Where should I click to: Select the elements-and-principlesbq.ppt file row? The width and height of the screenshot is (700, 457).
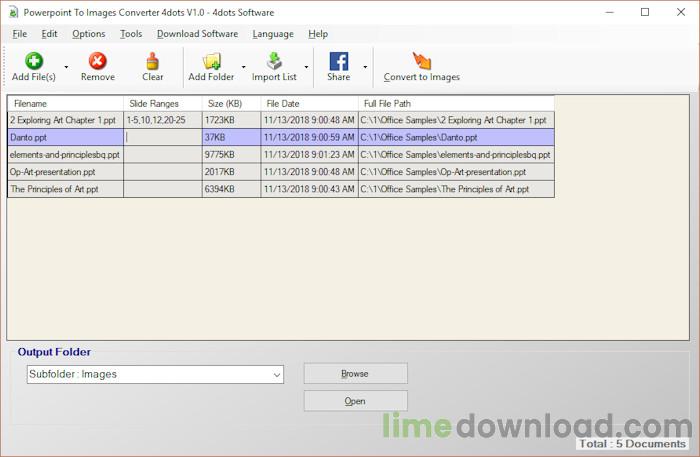click(x=281, y=154)
